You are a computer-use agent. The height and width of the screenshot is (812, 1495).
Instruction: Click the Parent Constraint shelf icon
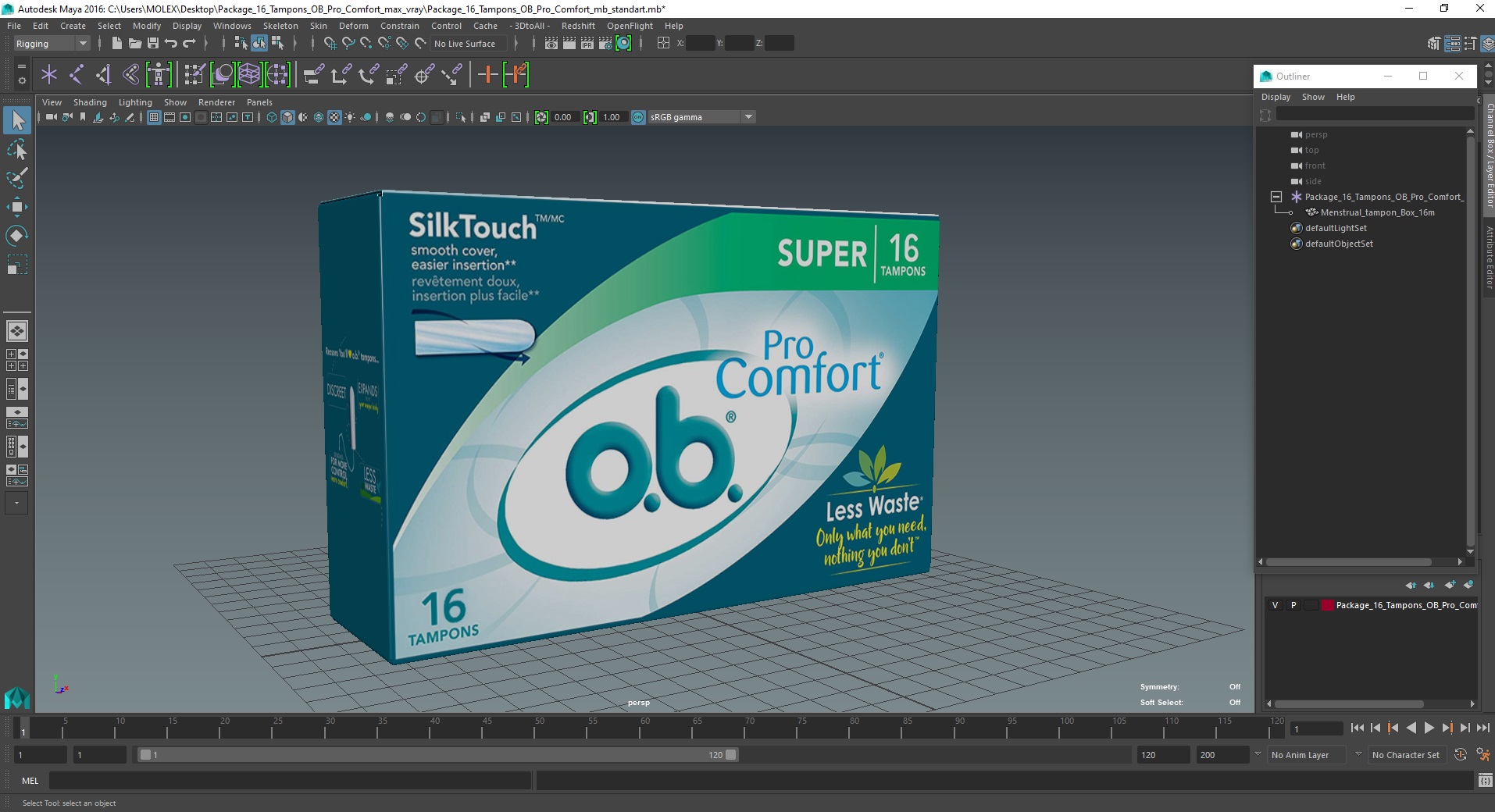pyautogui.click(x=314, y=75)
